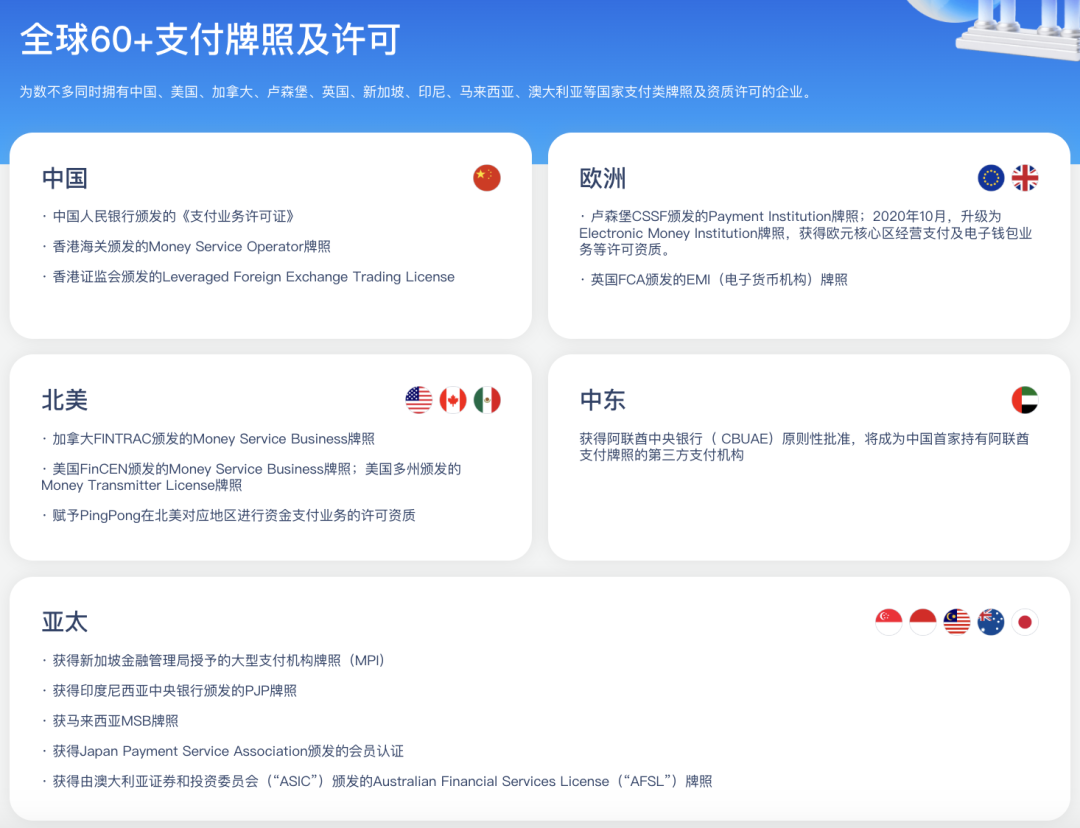This screenshot has width=1080, height=828.
Task: Click the UAE flag icon
Action: [x=1025, y=400]
